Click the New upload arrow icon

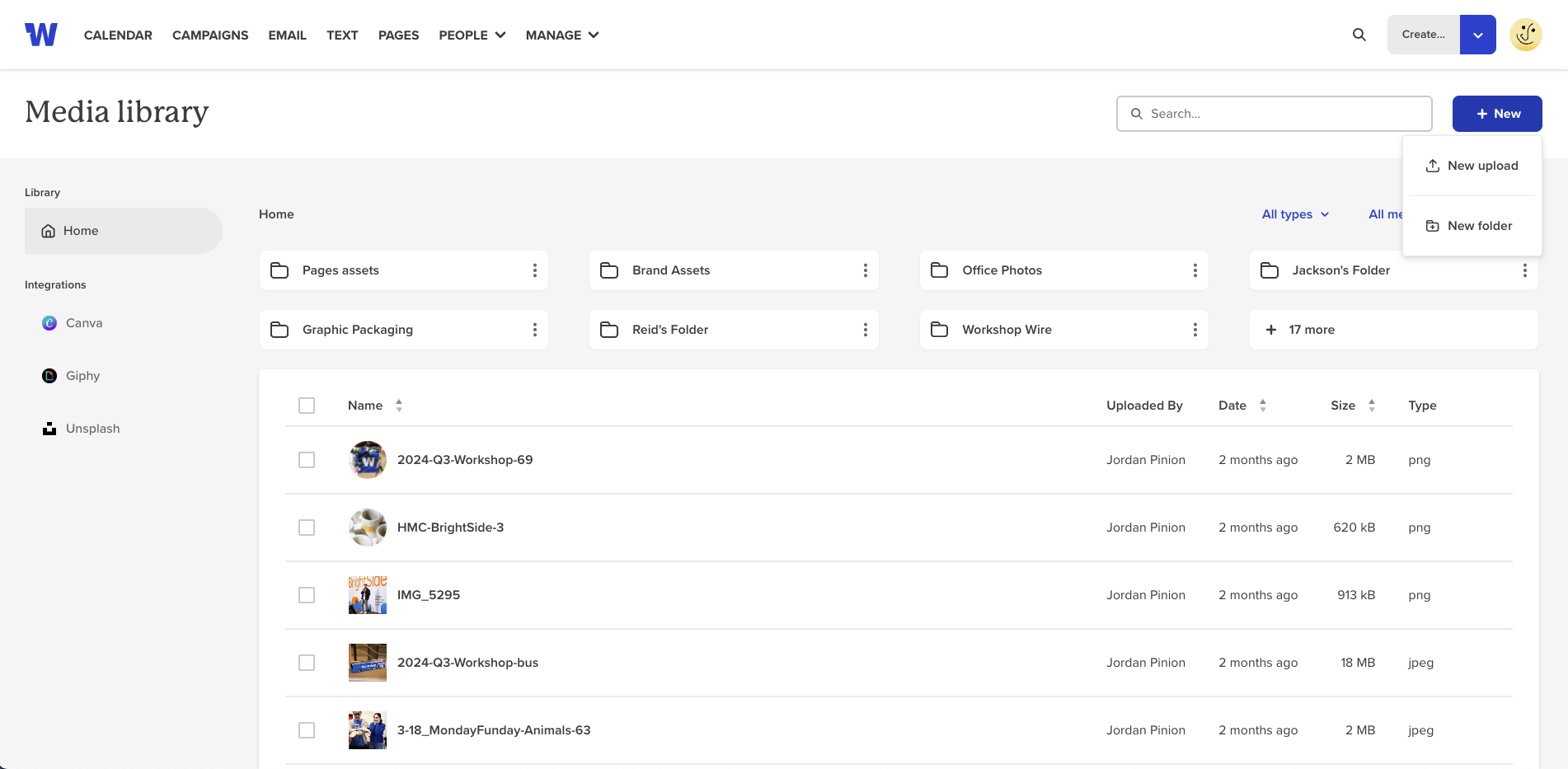[x=1433, y=166]
